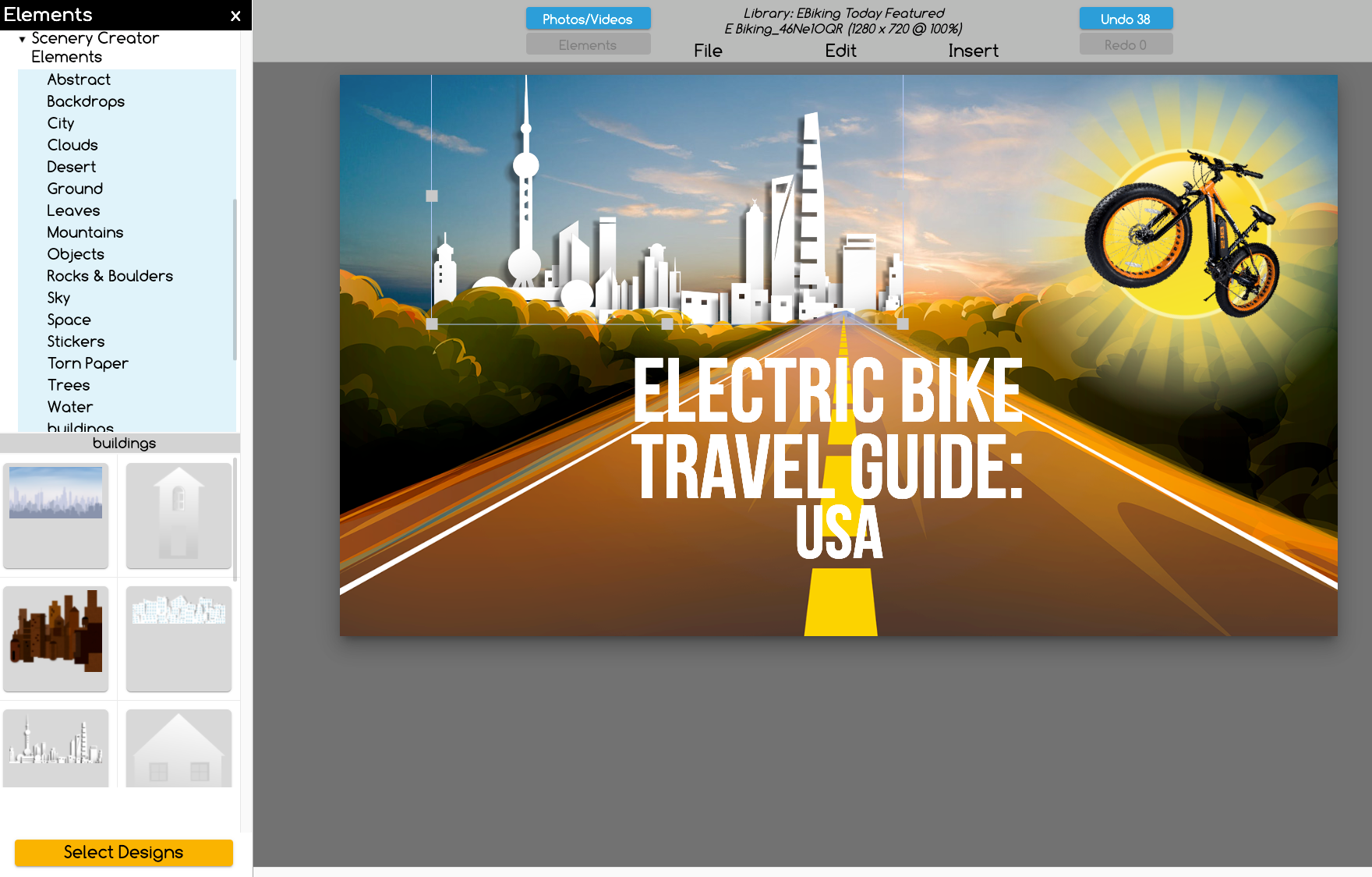
Task: Select the City category
Action: click(x=61, y=123)
